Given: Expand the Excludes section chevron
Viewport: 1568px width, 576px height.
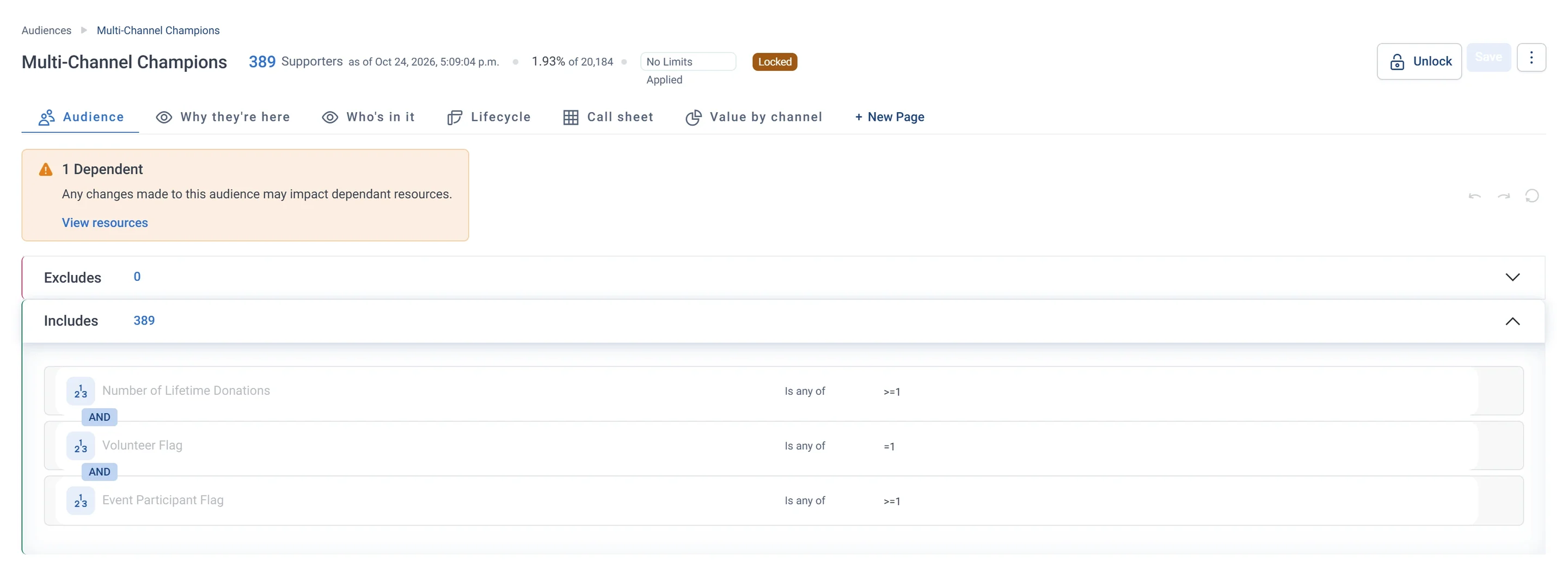Looking at the screenshot, I should (x=1512, y=277).
